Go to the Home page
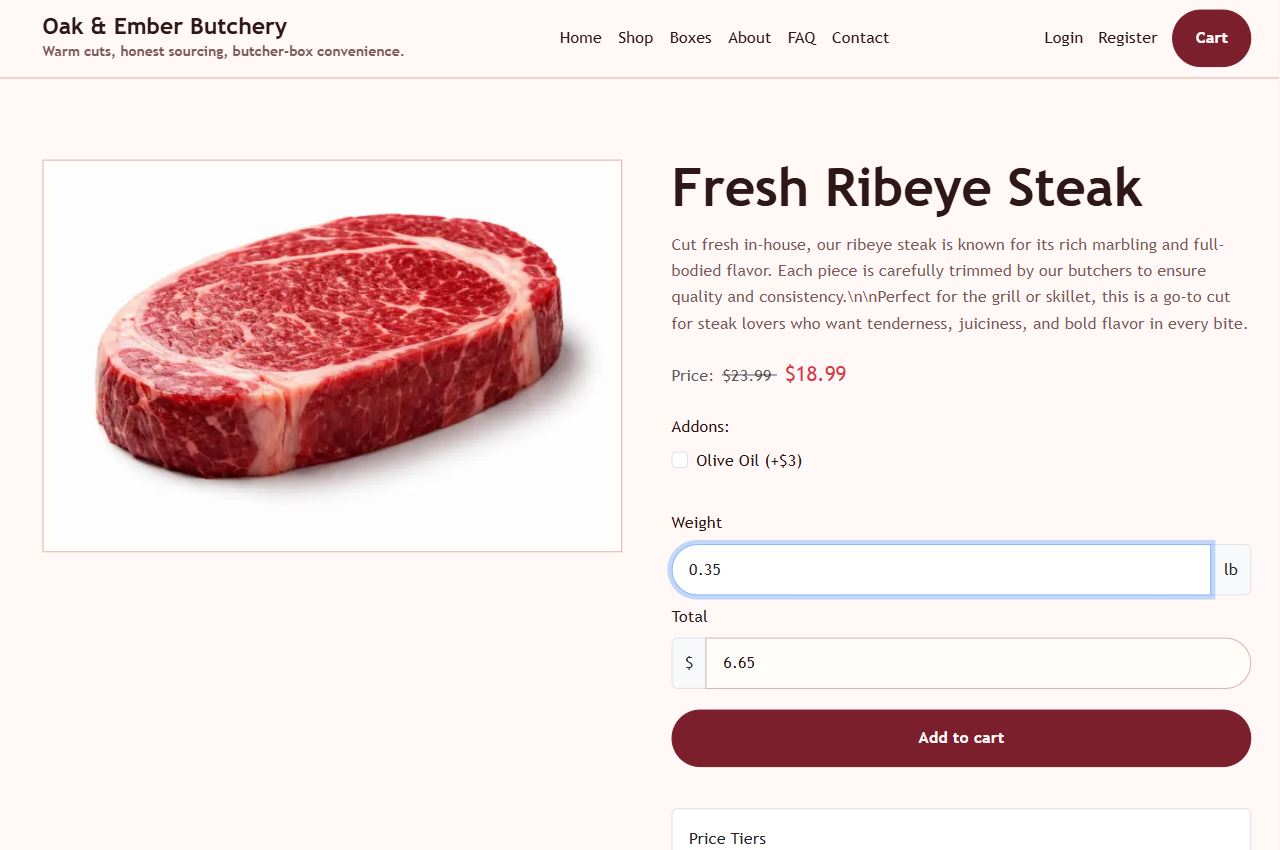The width and height of the screenshot is (1280, 850). [x=580, y=38]
